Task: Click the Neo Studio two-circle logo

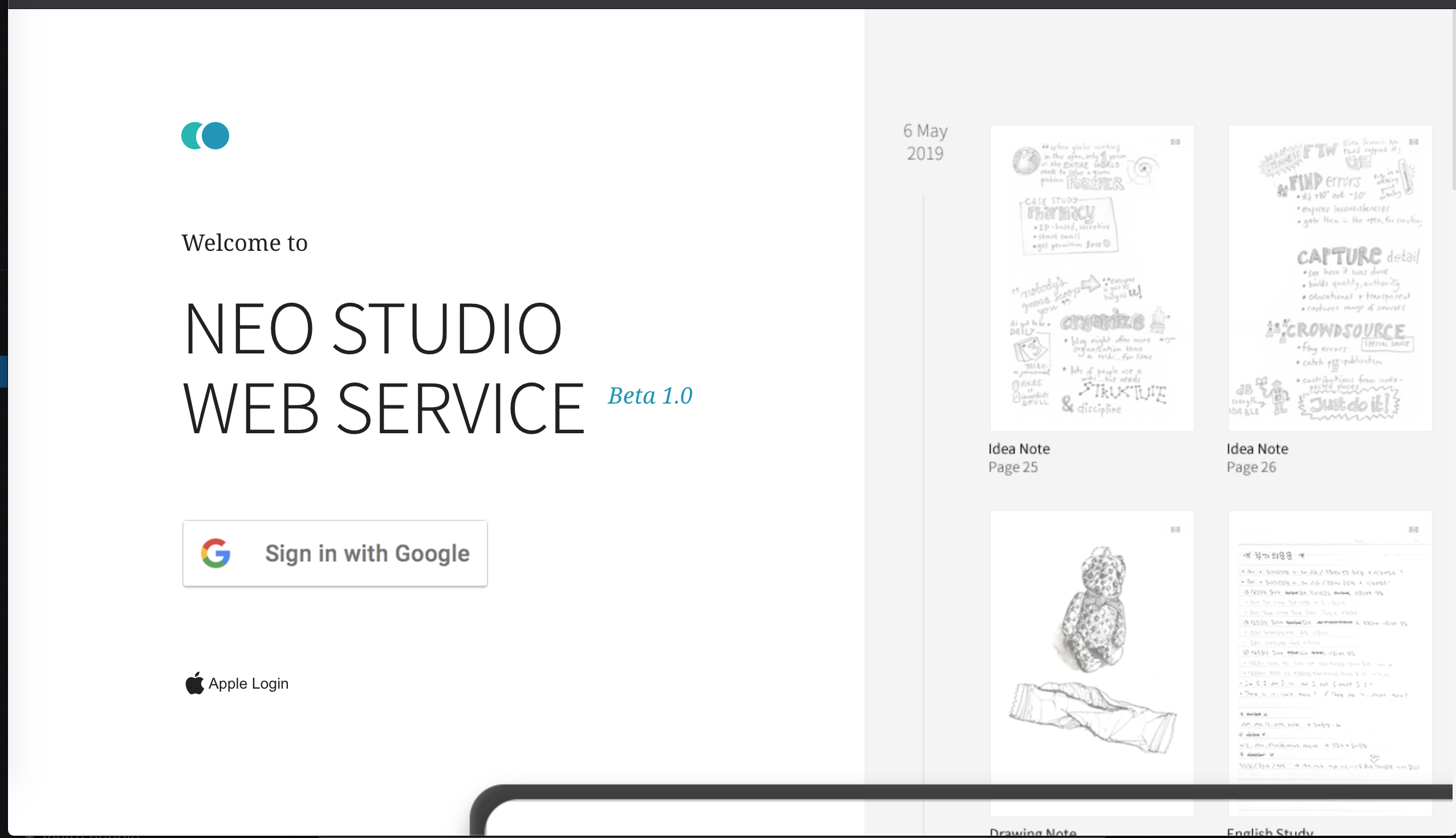Action: click(205, 136)
